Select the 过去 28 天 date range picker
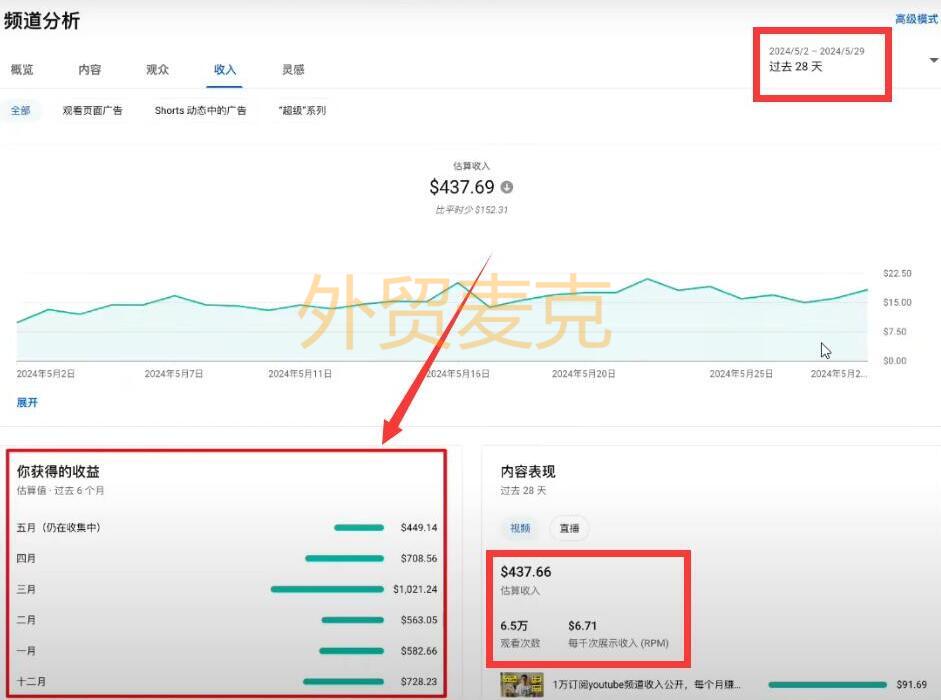The image size is (941, 700). click(821, 59)
